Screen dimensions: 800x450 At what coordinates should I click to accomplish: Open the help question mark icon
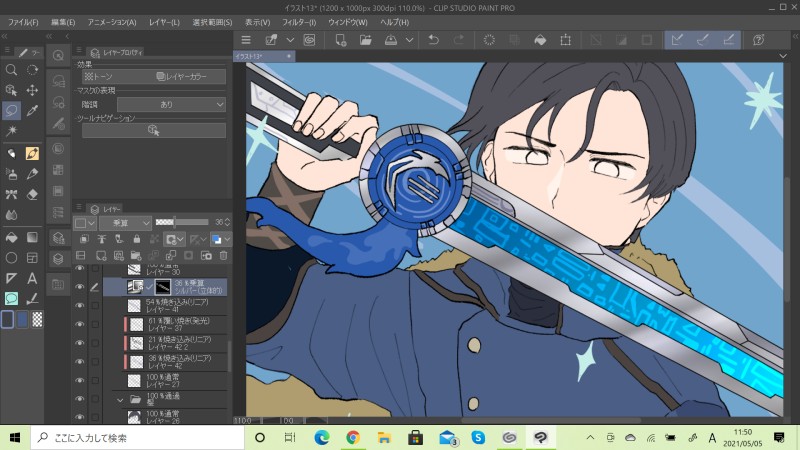coord(759,40)
